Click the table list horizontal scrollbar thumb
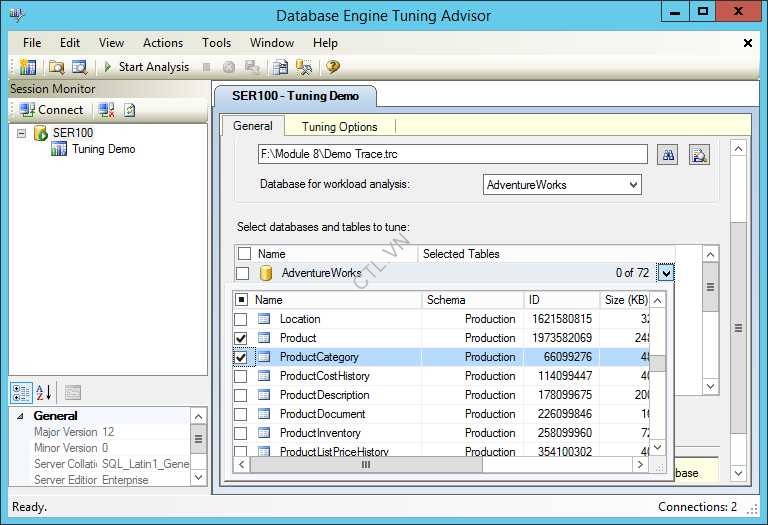The height and width of the screenshot is (525, 768). click(365, 465)
